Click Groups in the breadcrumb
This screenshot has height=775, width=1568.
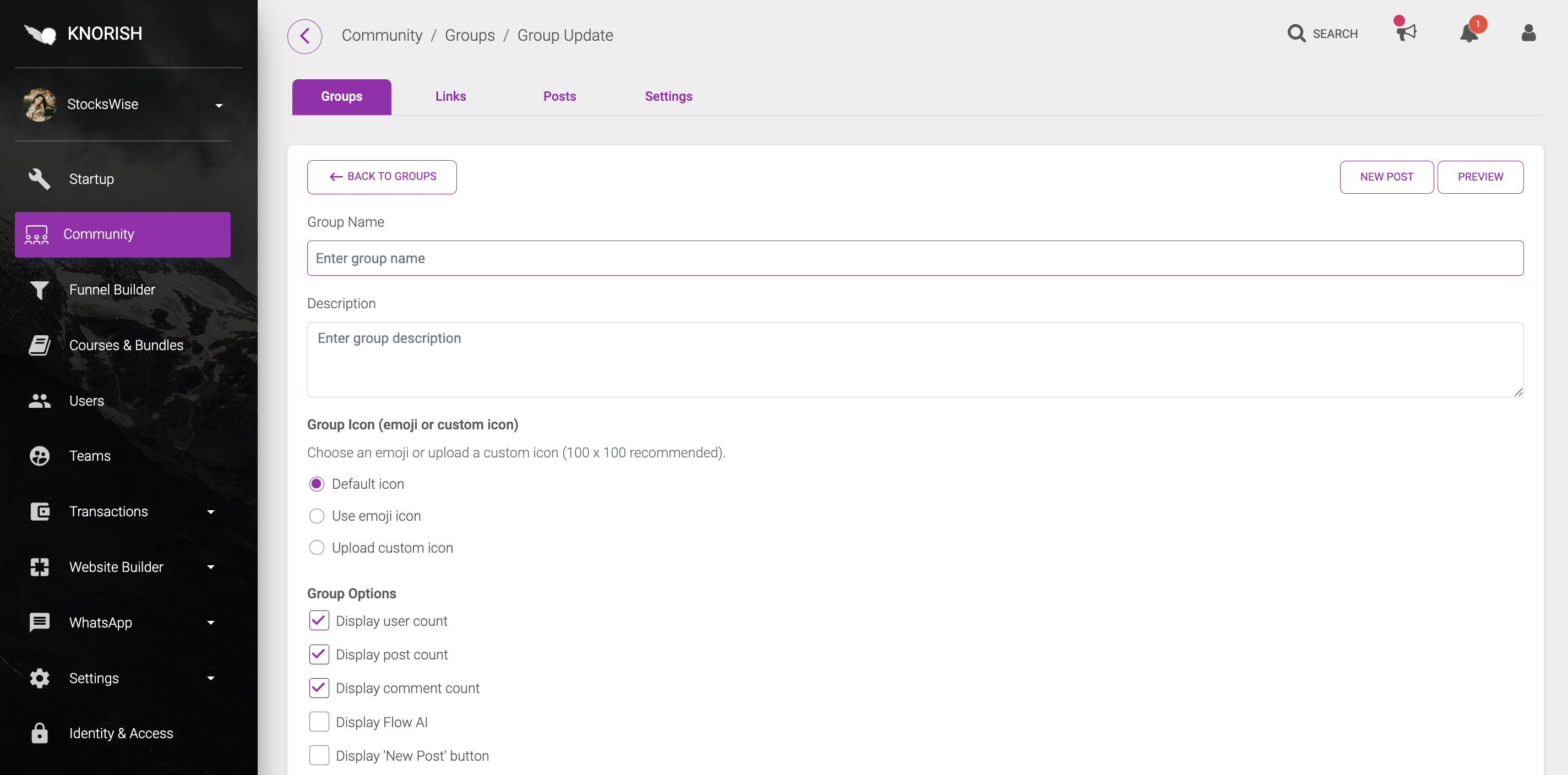(469, 35)
